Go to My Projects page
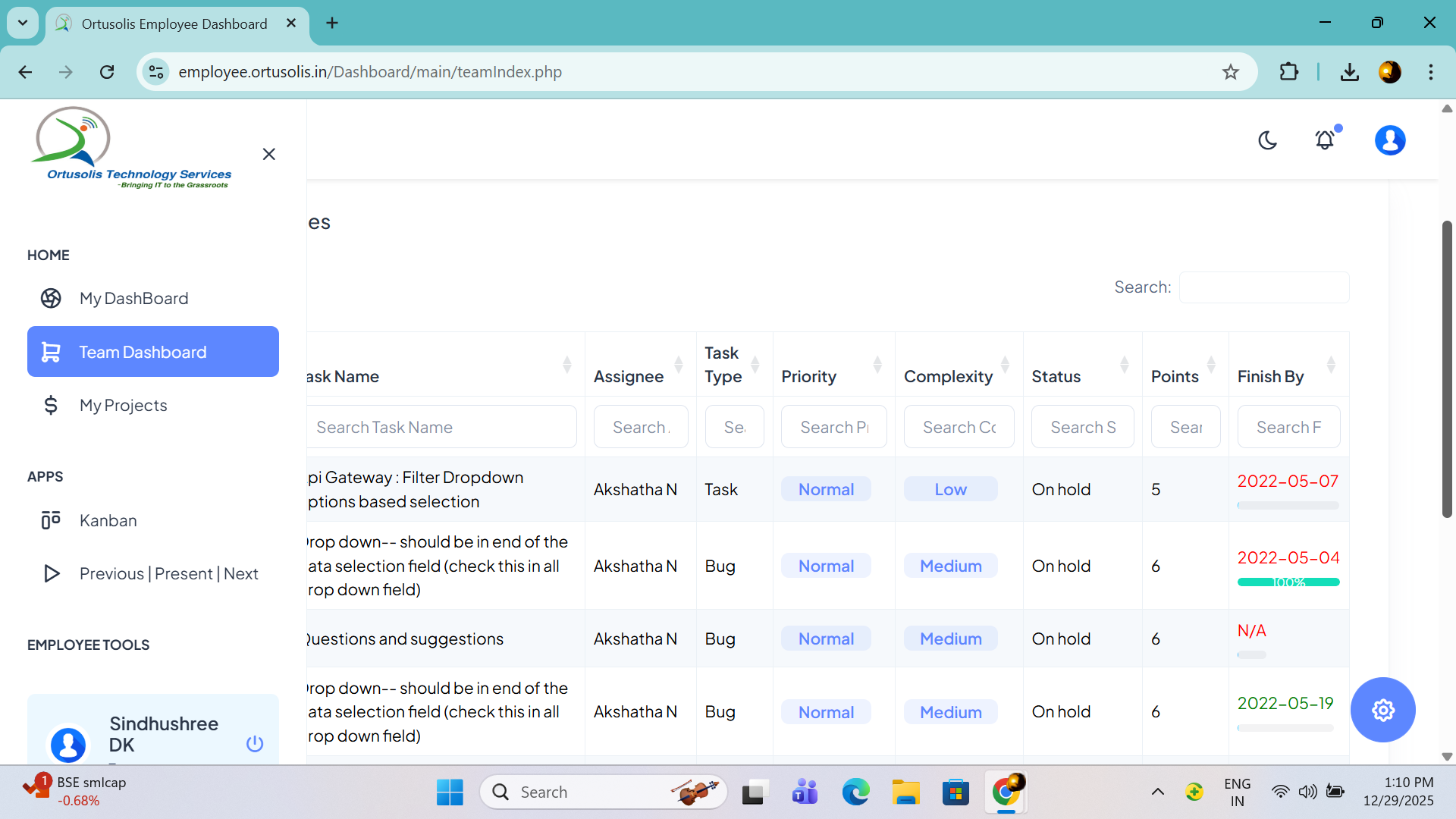 click(x=123, y=405)
